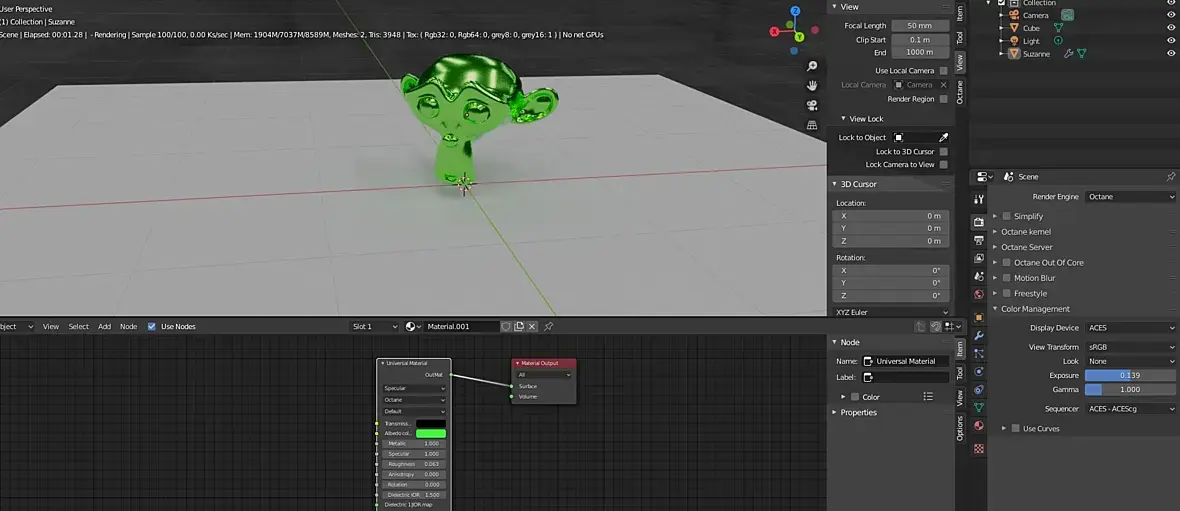Enable Lock to 3D Cursor checkbox
This screenshot has height=511, width=1180.
pyautogui.click(x=944, y=152)
